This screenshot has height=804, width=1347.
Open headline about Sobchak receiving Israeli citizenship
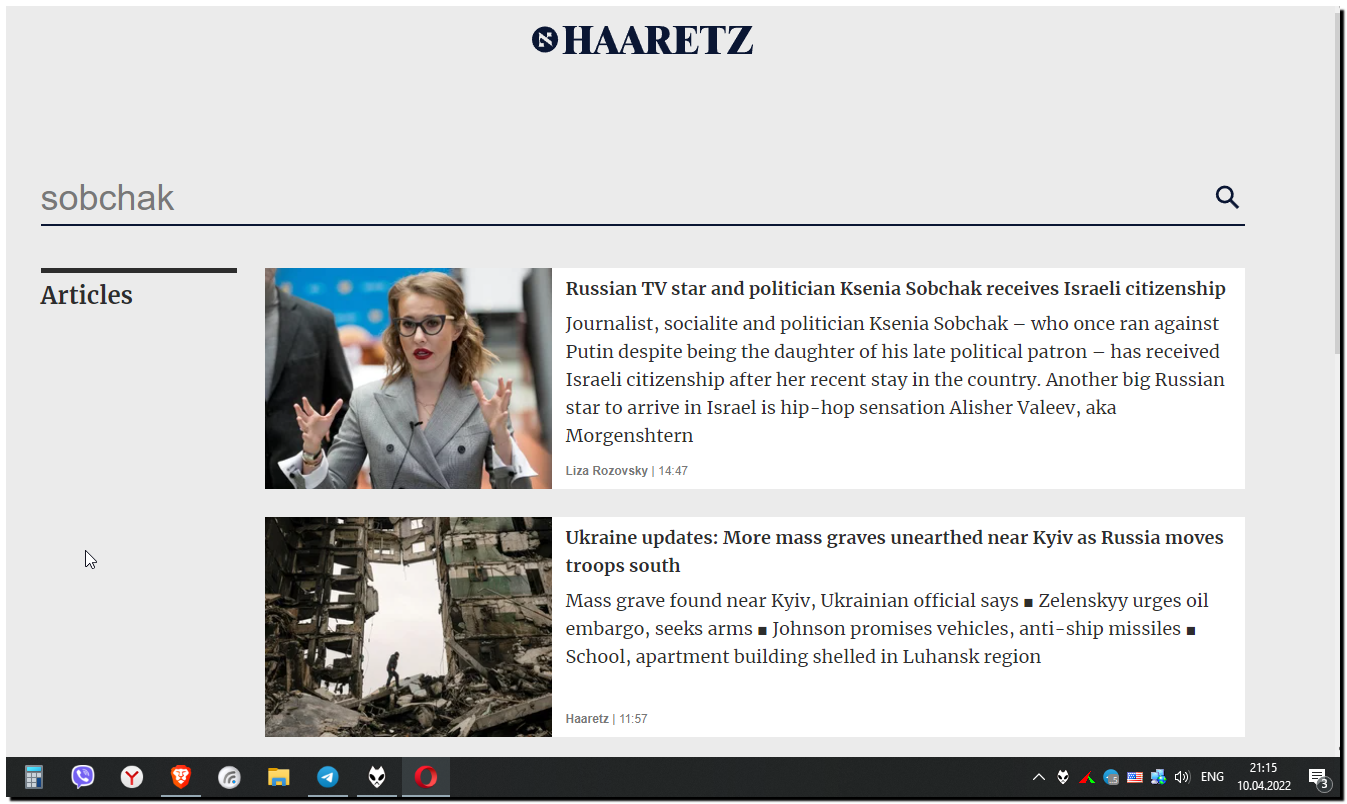pos(895,289)
